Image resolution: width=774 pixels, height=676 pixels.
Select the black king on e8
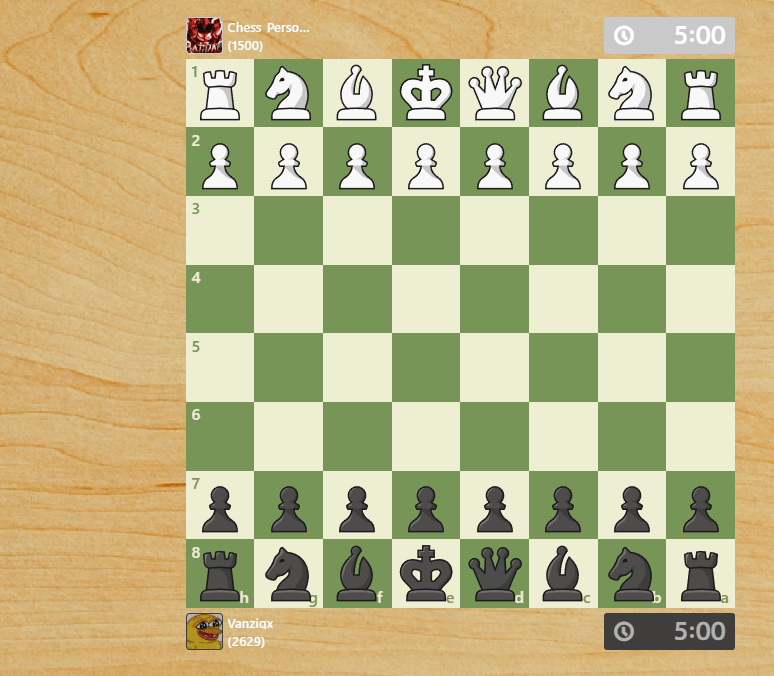click(x=426, y=574)
